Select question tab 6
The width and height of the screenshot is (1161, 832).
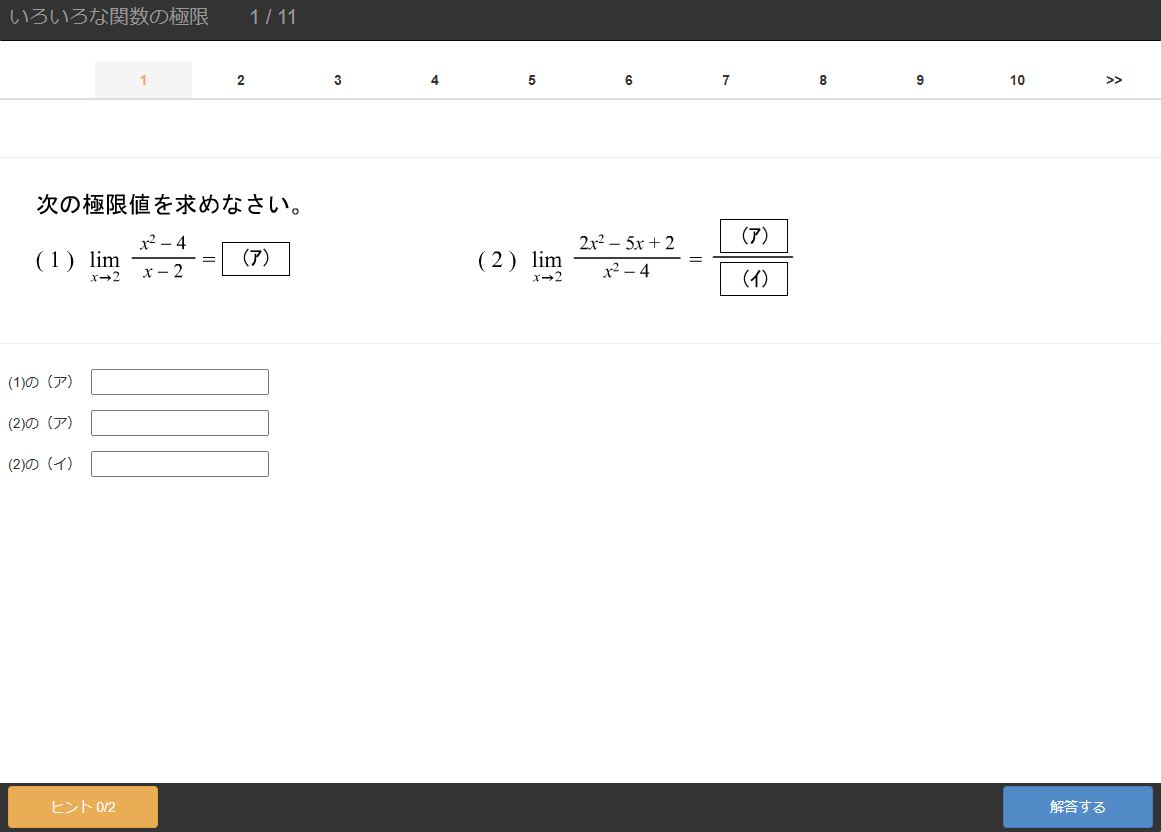(628, 80)
